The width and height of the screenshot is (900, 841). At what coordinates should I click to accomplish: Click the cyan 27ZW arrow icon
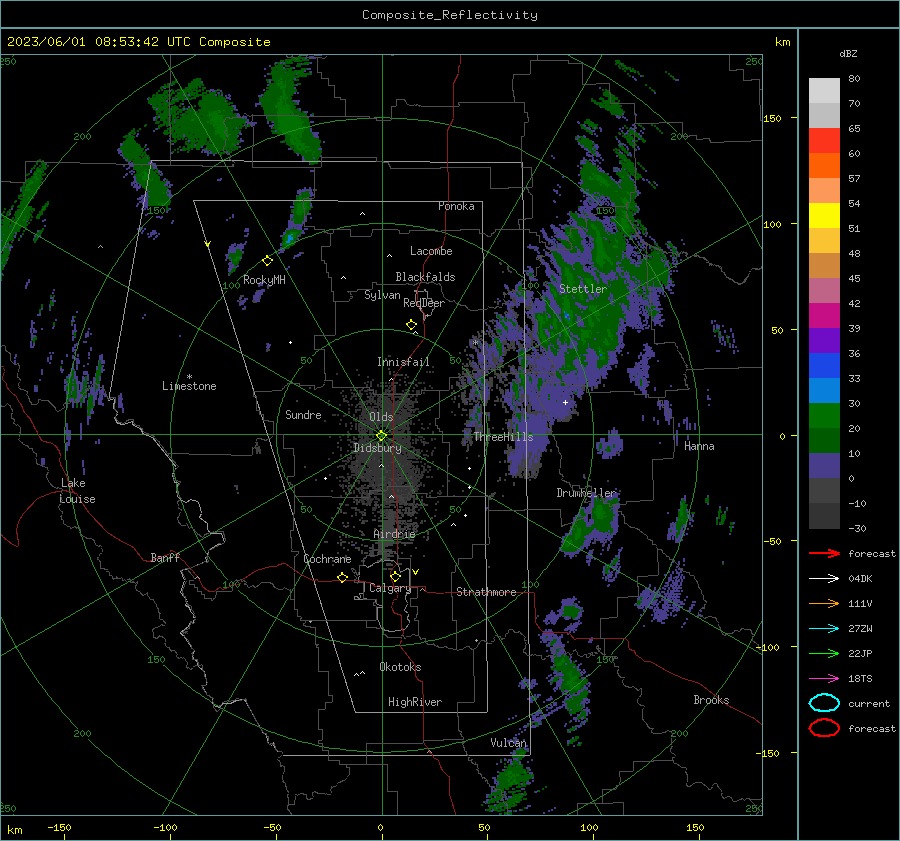pyautogui.click(x=824, y=629)
